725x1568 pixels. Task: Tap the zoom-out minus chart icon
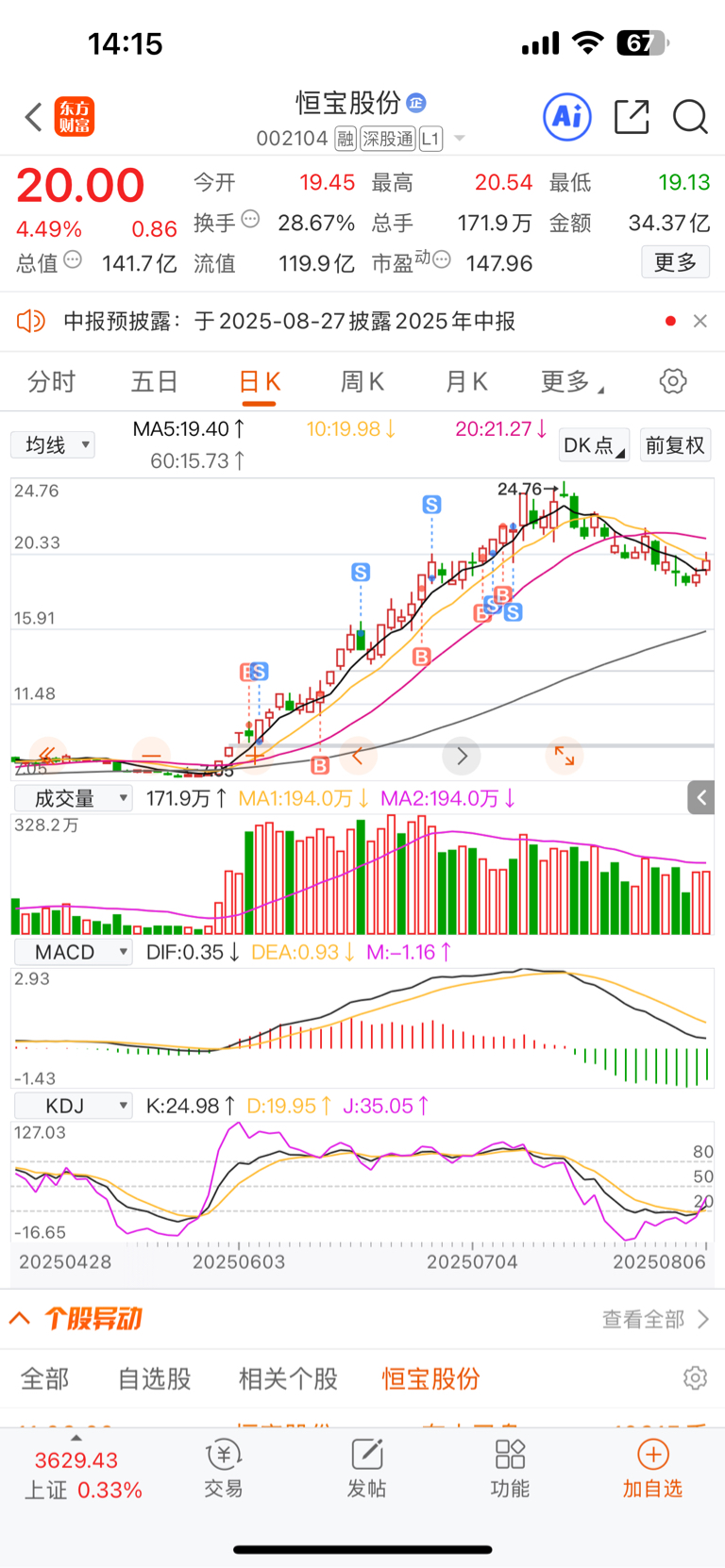click(151, 756)
